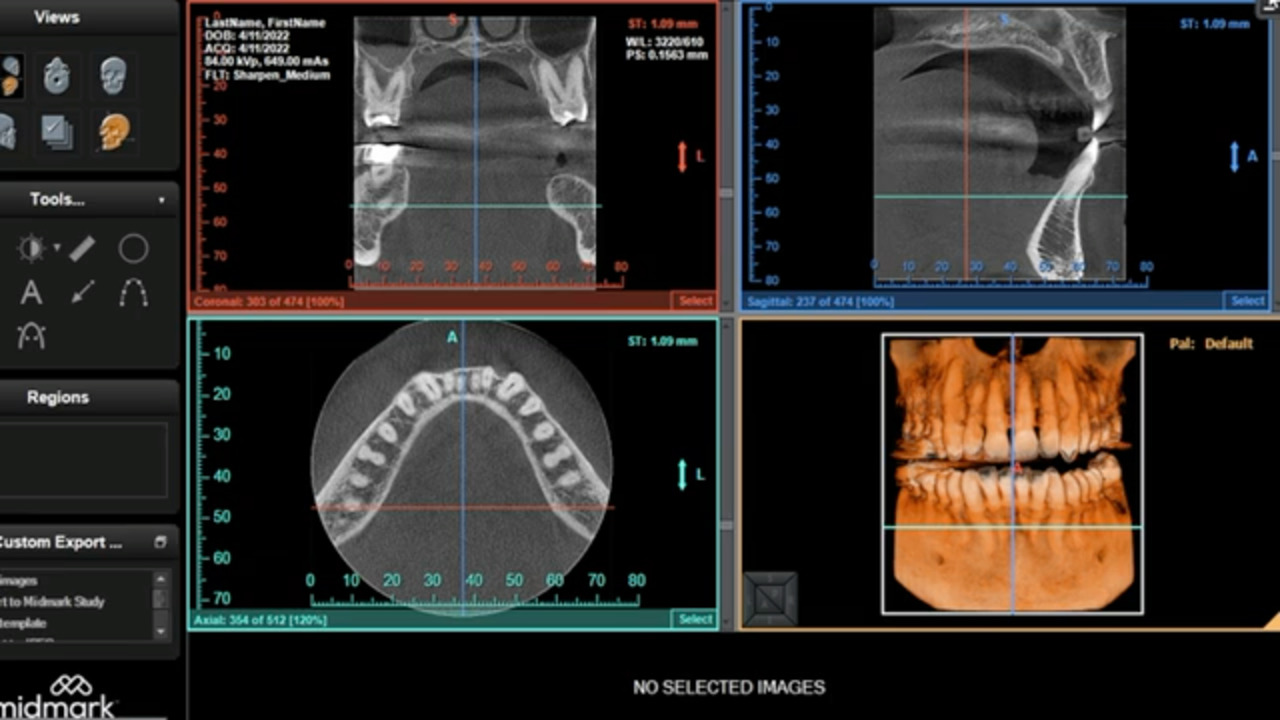Select the arrow annotation tool

point(82,293)
